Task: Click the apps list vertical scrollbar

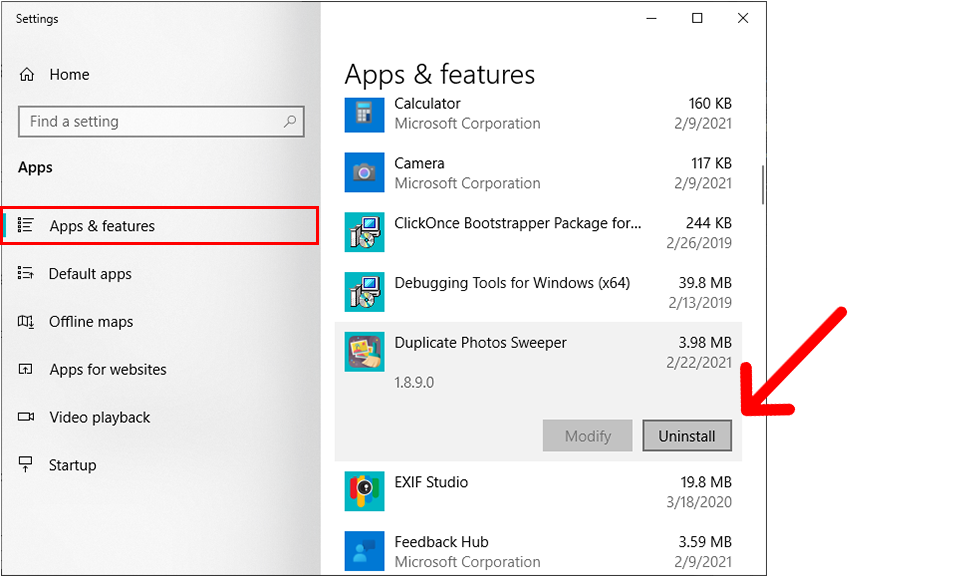Action: click(763, 184)
